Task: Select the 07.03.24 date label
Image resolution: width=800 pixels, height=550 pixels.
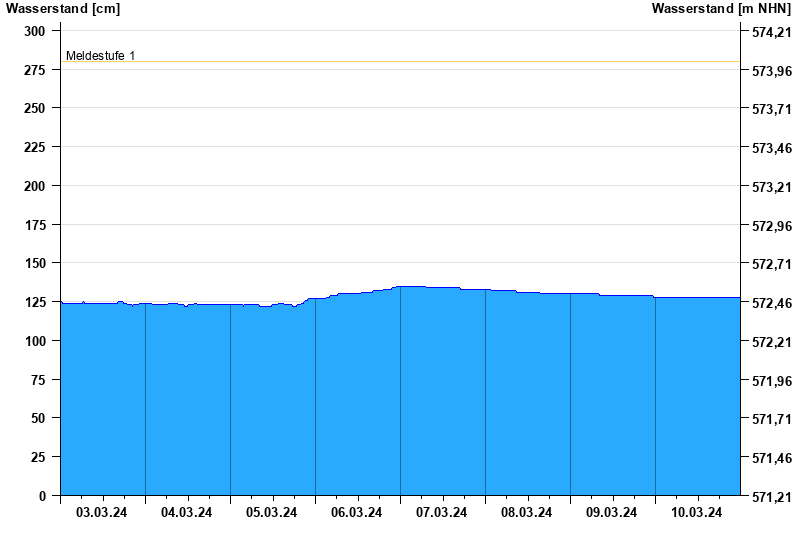Action: tap(442, 513)
